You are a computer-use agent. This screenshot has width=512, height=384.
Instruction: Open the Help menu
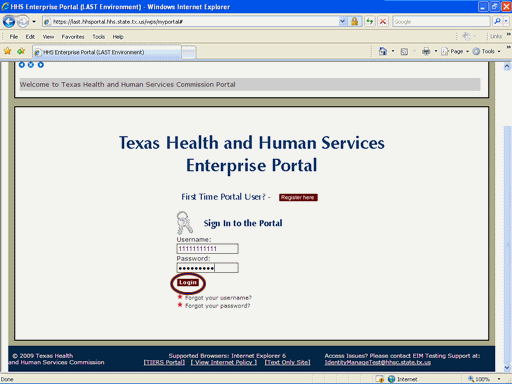pos(118,37)
